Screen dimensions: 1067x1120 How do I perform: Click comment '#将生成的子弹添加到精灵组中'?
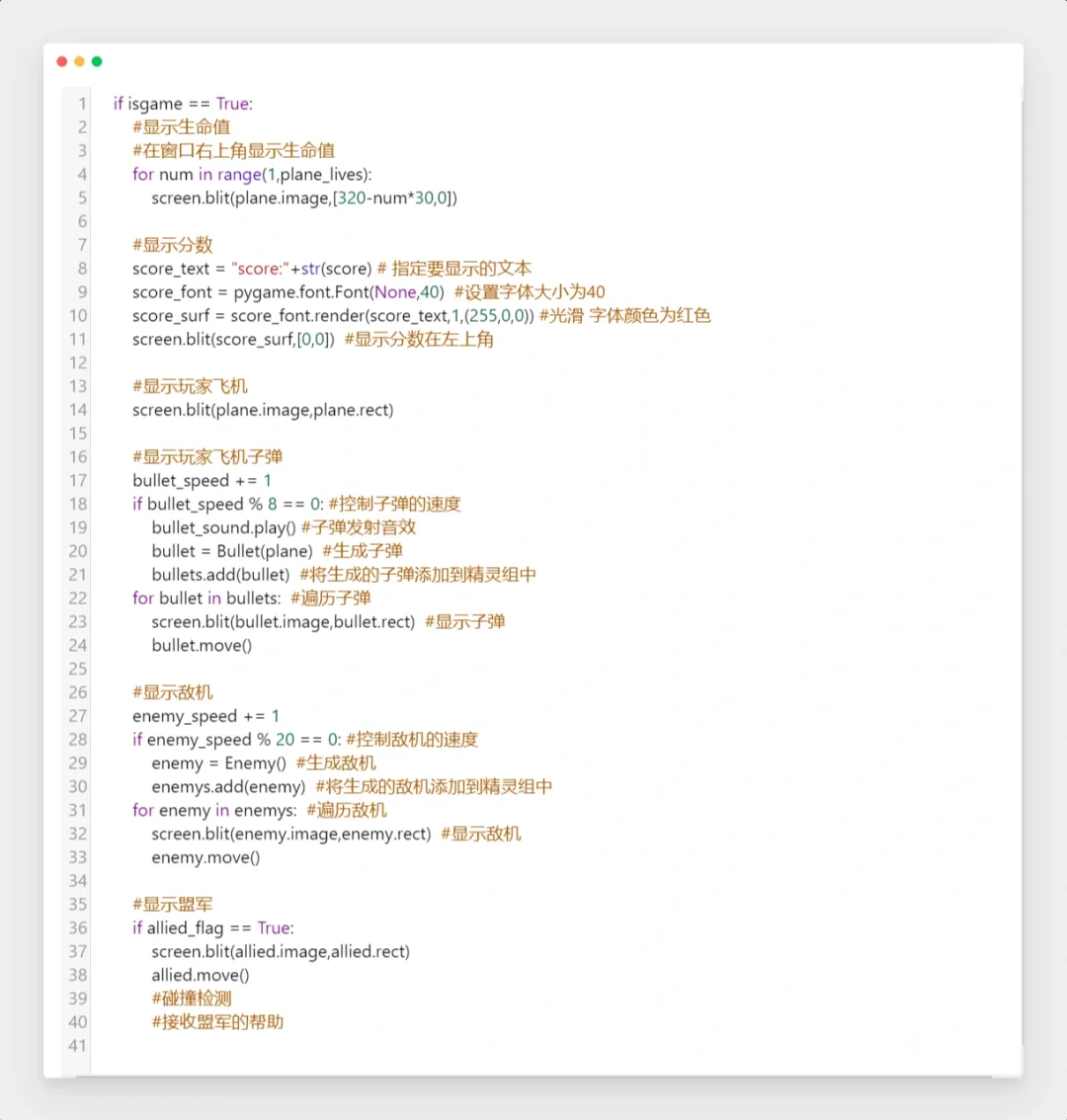pos(418,575)
